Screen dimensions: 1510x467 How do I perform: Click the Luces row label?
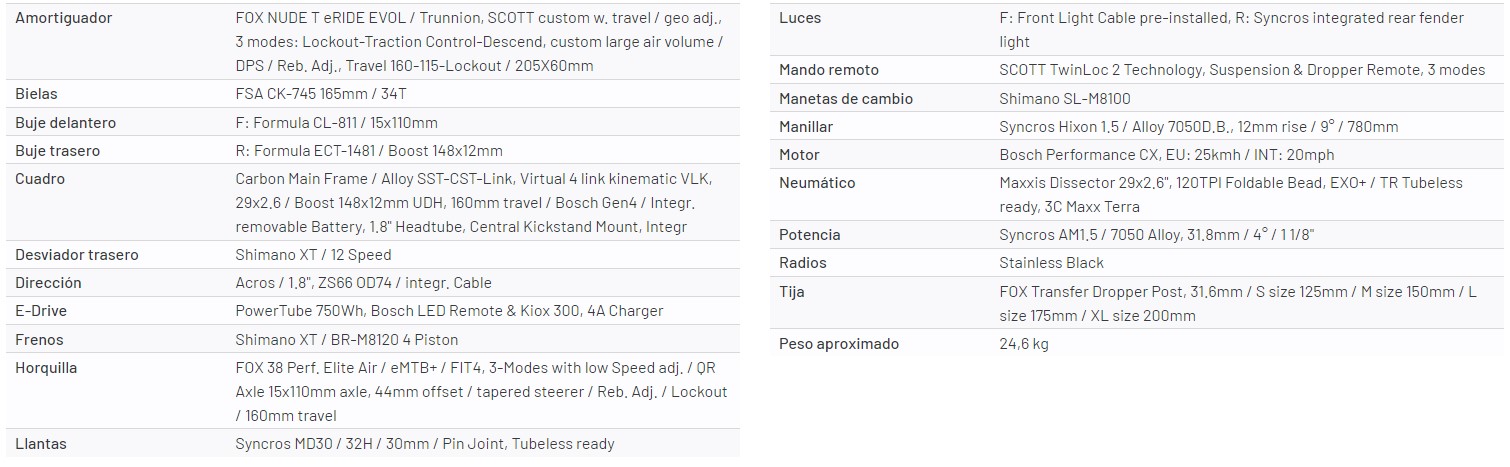pyautogui.click(x=800, y=18)
